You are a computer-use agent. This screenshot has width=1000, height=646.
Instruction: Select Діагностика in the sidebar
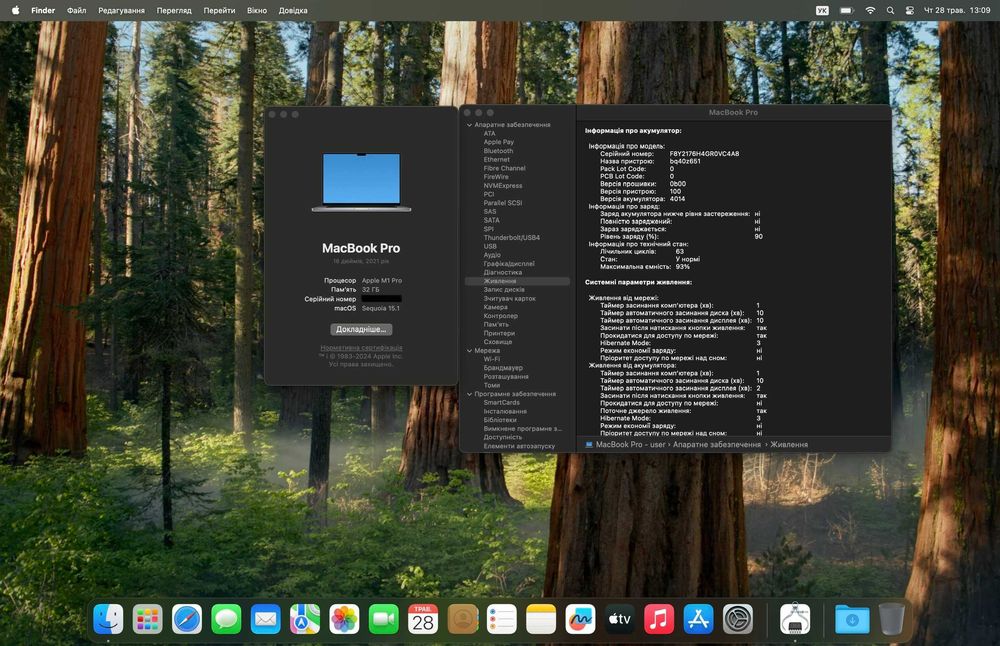click(503, 272)
